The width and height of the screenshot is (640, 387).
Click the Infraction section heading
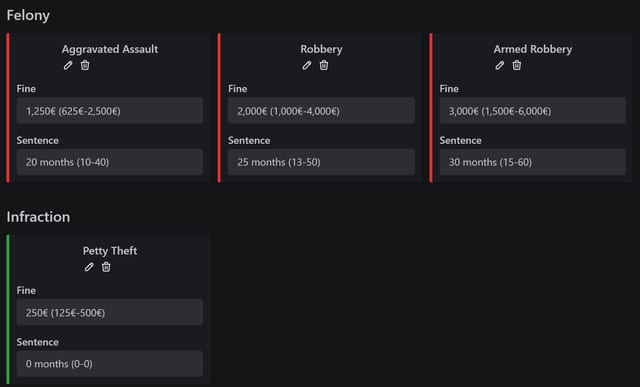(38, 217)
